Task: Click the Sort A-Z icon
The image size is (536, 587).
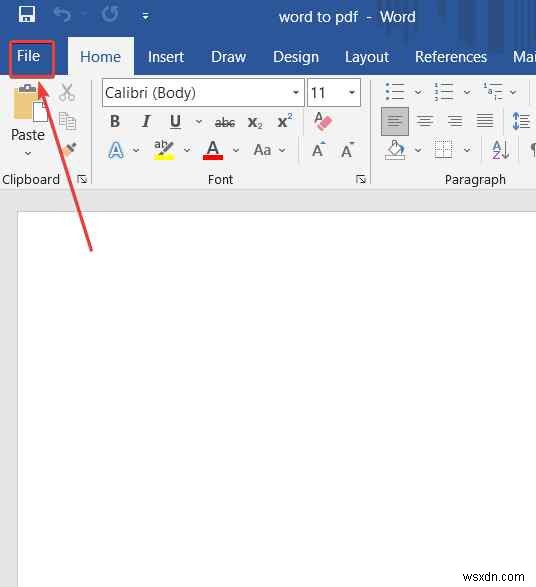Action: [x=500, y=150]
